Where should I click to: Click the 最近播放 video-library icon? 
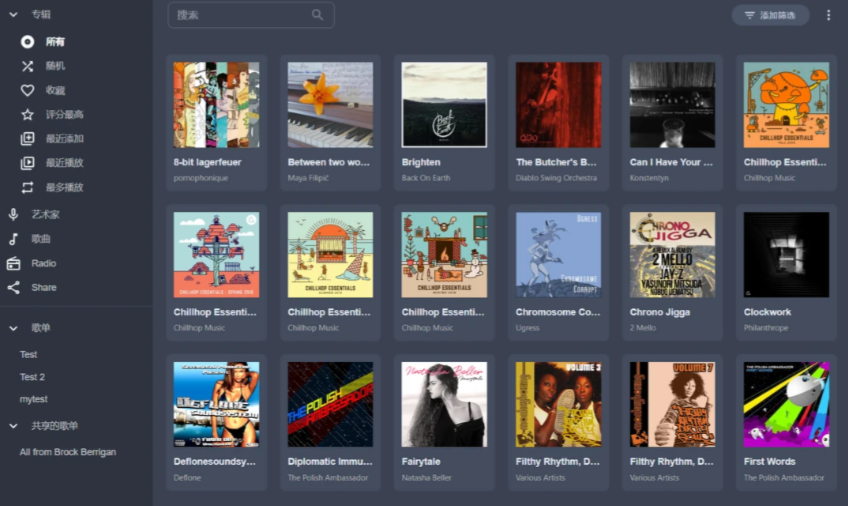tap(27, 163)
